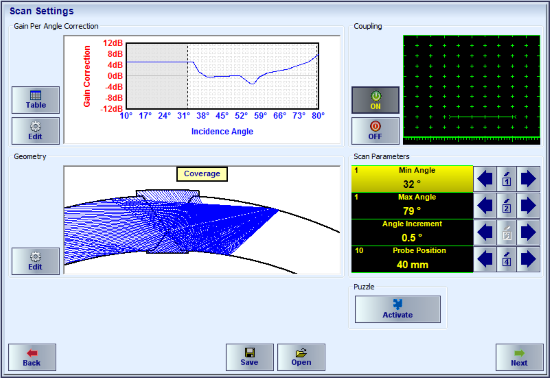Edit the Gain Per Angle Correction

click(35, 131)
